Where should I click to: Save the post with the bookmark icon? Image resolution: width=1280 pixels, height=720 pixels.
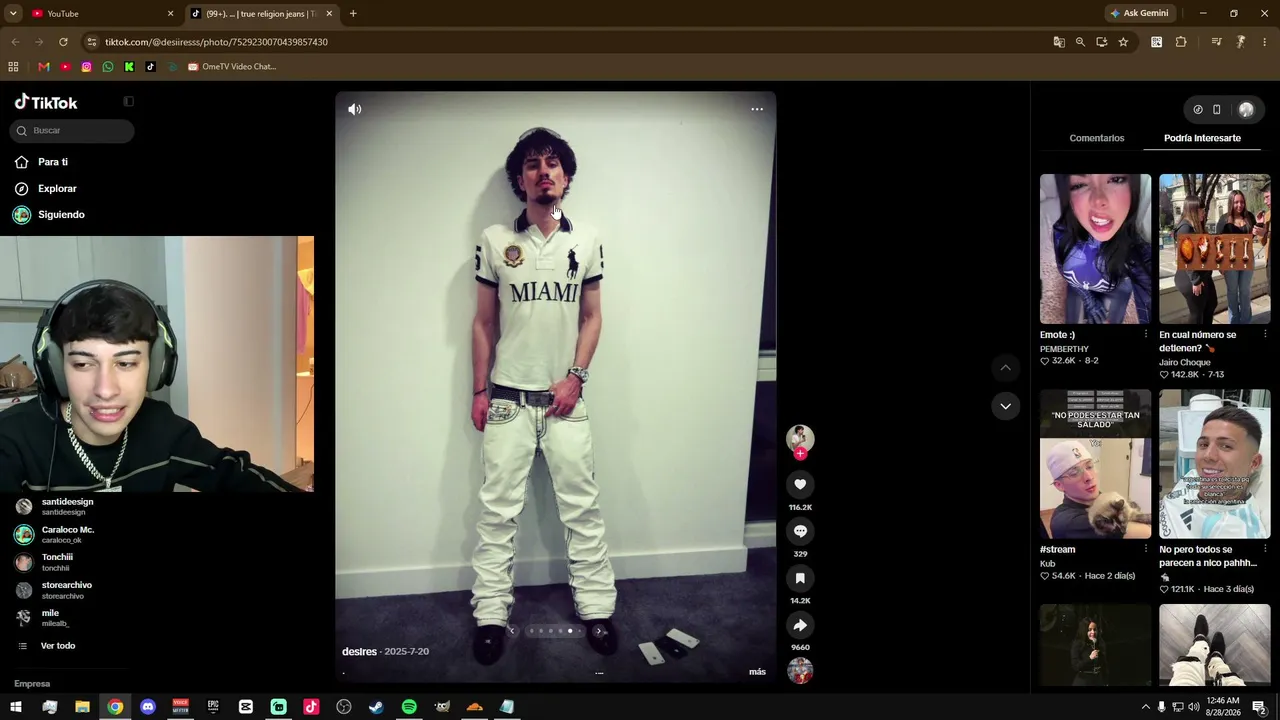pos(800,578)
